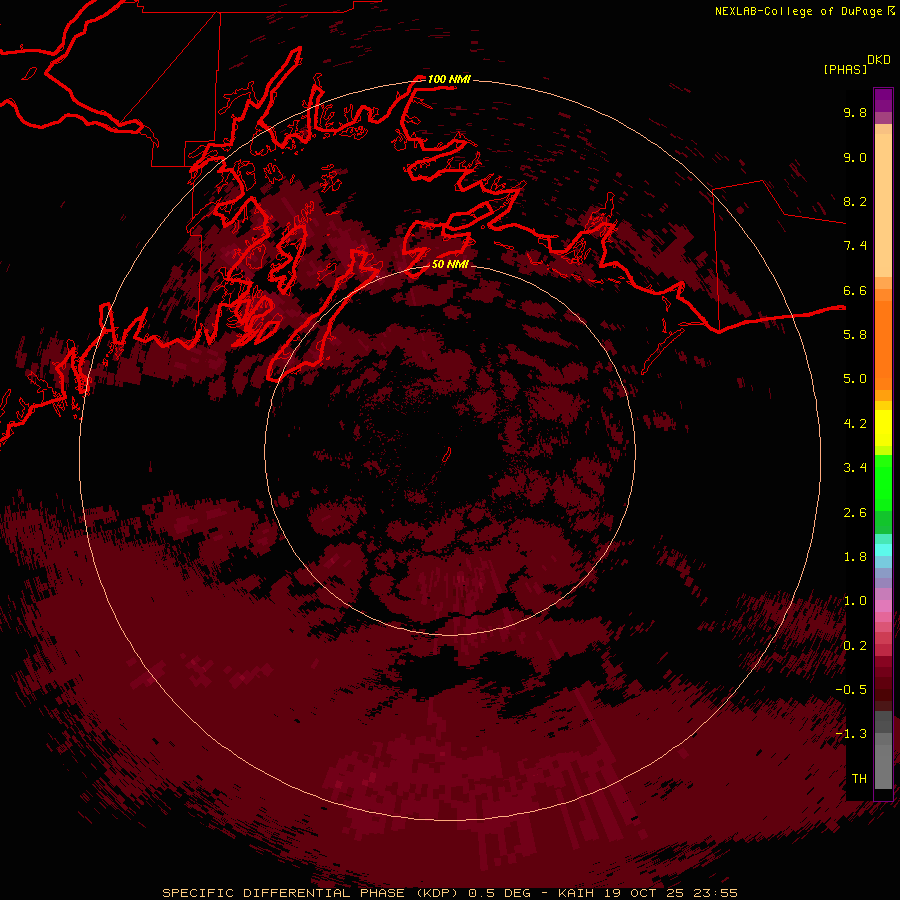
Task: Click the 9.0 legend value
Action: (855, 157)
